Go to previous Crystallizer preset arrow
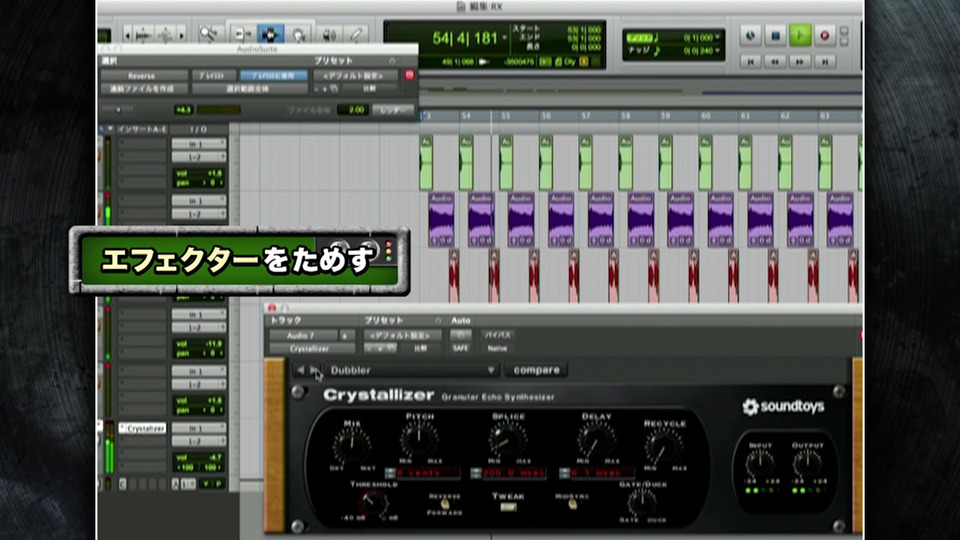This screenshot has width=960, height=540. [300, 370]
